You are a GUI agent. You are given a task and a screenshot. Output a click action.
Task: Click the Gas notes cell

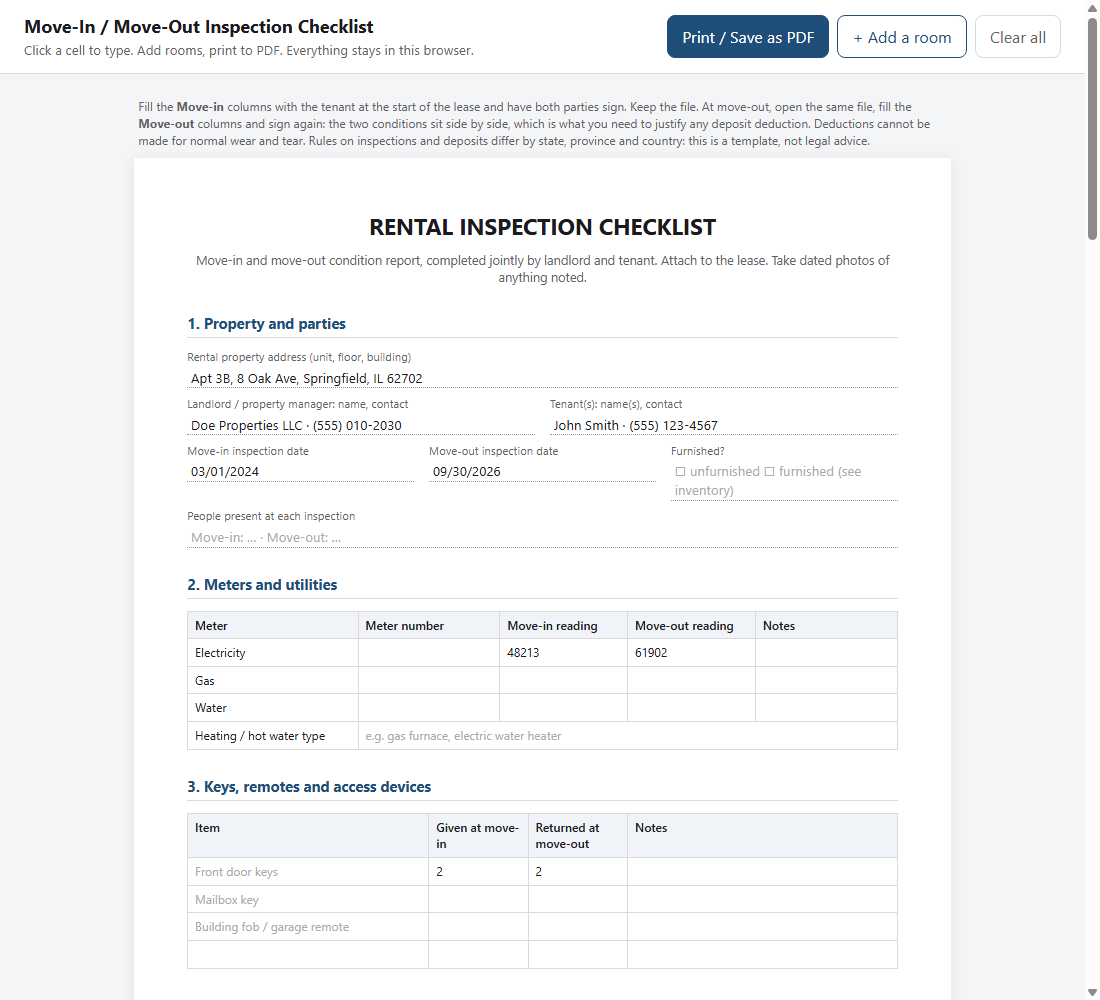point(826,680)
